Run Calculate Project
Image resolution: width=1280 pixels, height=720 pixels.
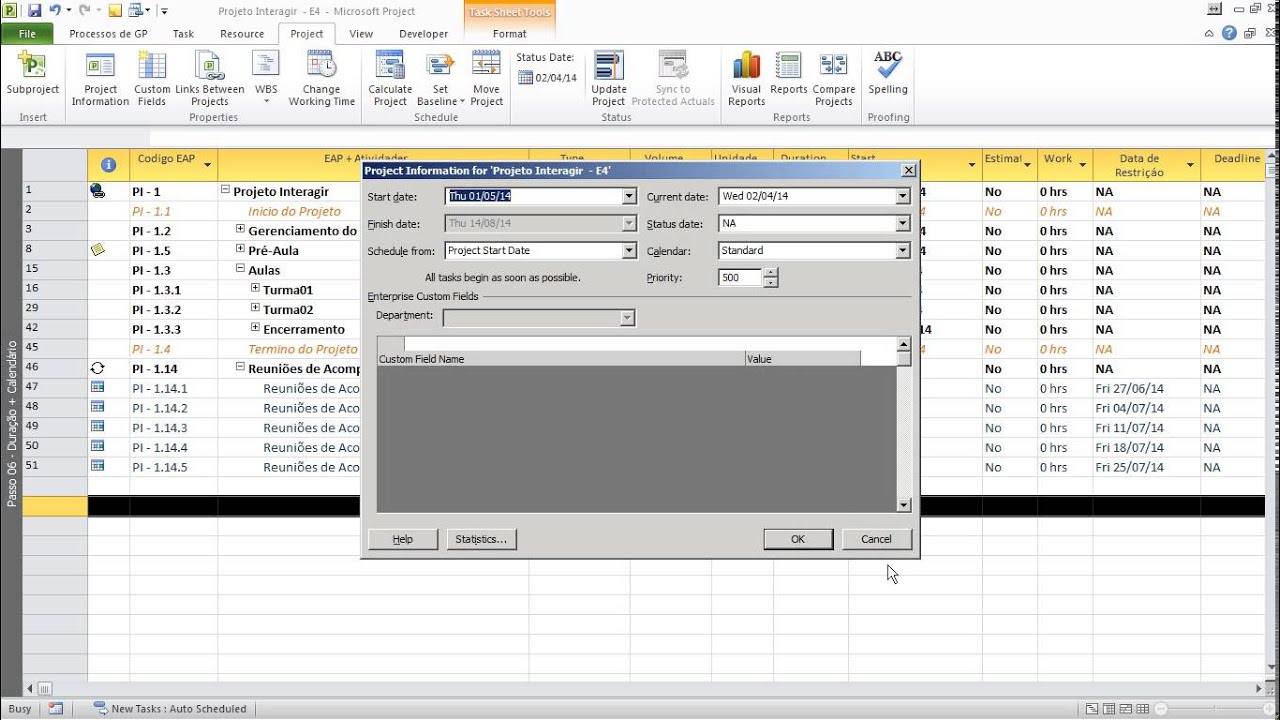[x=390, y=78]
